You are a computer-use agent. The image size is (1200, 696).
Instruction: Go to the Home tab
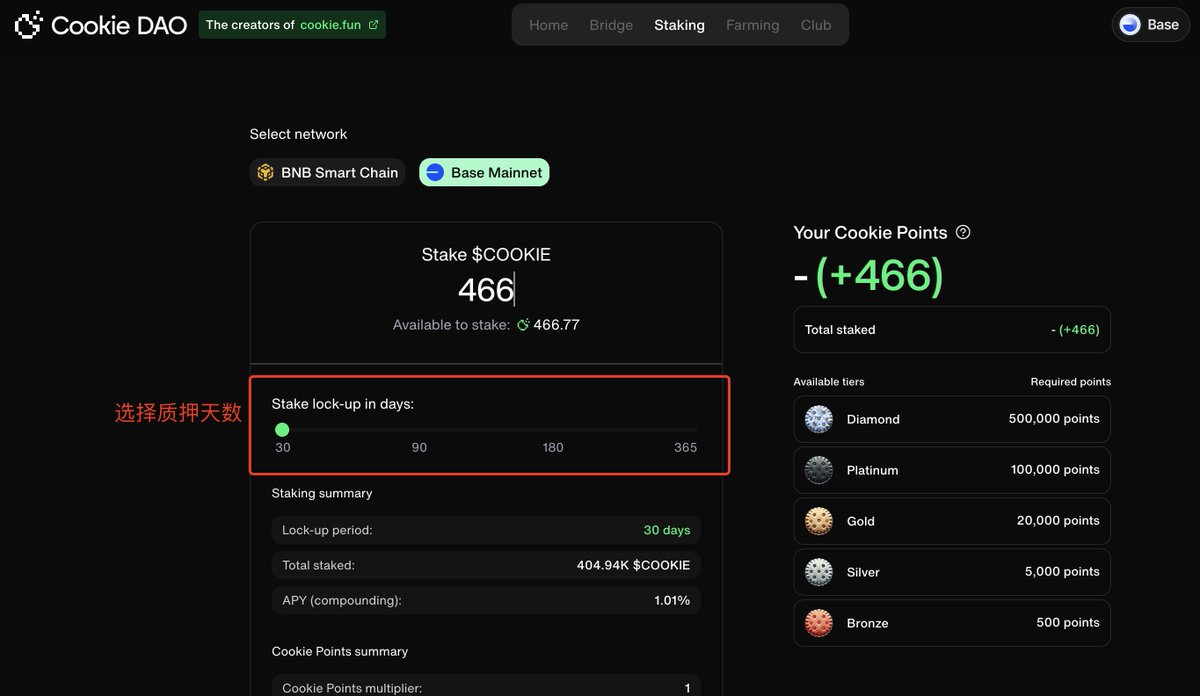click(x=548, y=25)
